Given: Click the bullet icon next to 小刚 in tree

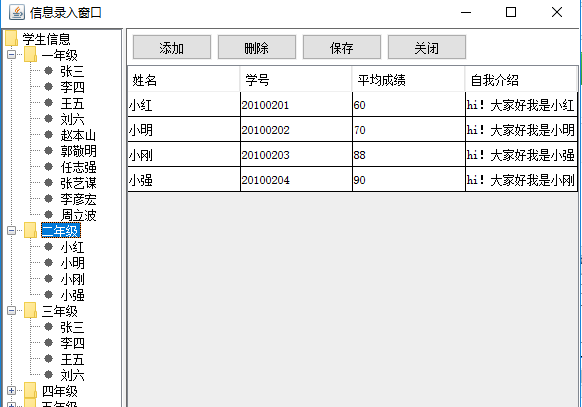Looking at the screenshot, I should coord(48,279).
